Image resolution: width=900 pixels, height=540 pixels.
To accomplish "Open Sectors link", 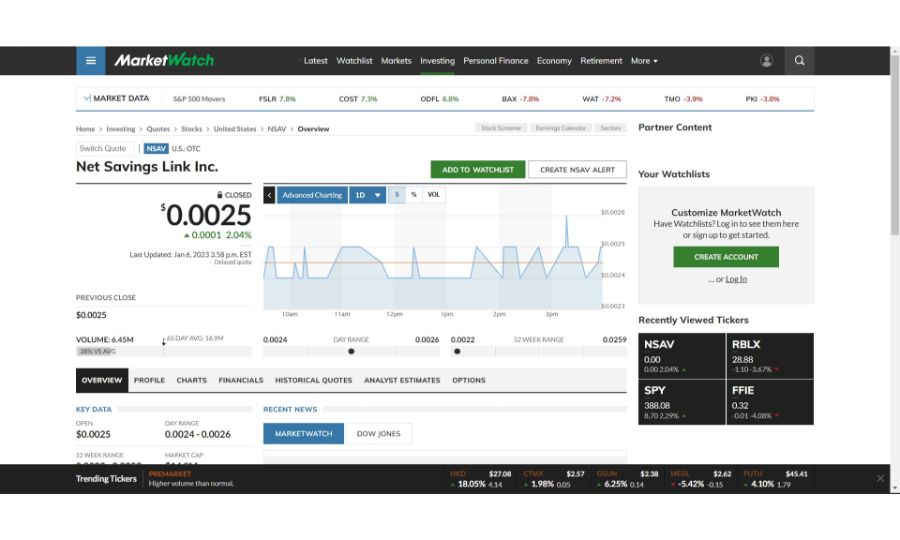I will pyautogui.click(x=611, y=128).
